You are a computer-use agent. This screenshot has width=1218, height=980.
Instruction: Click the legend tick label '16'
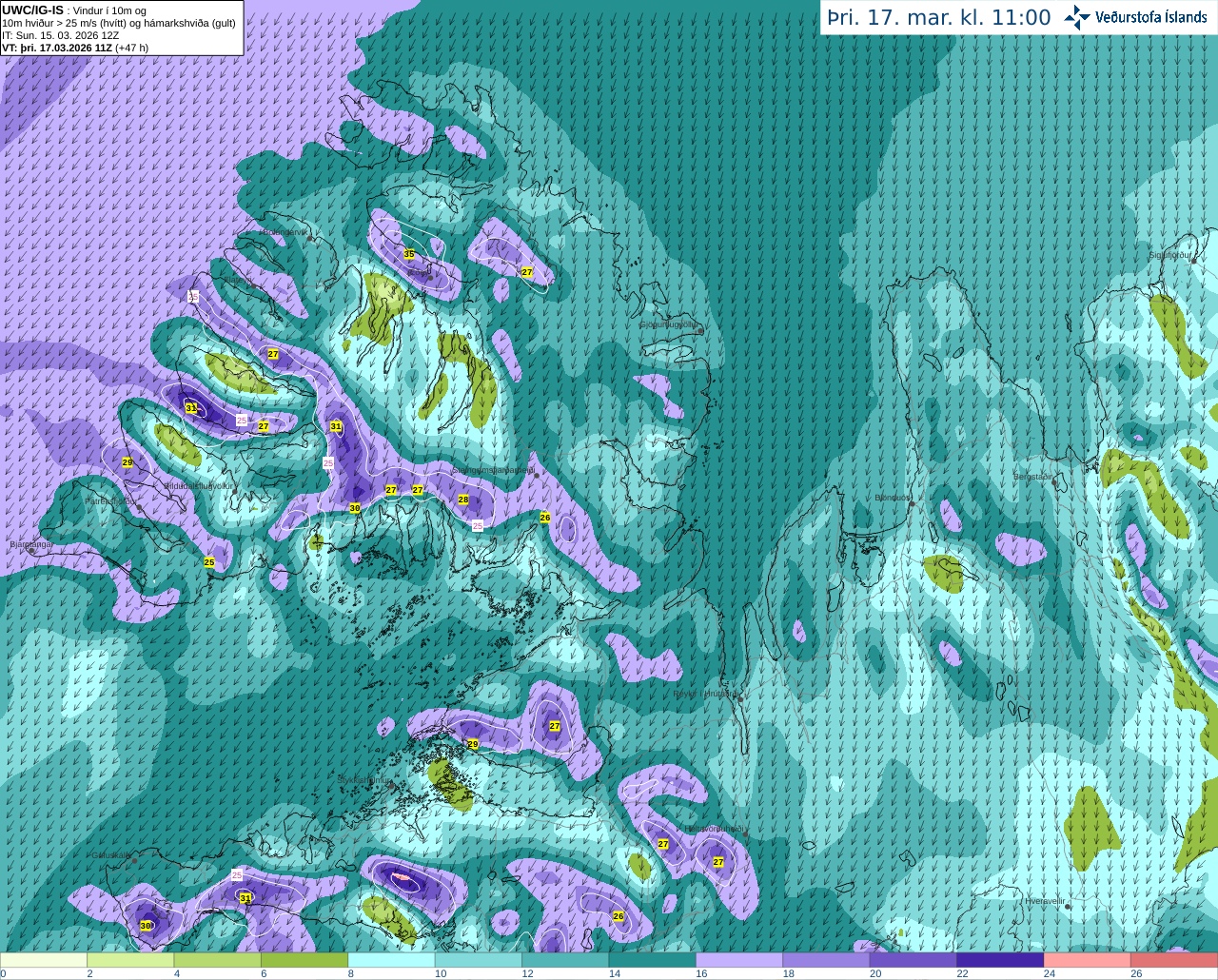(701, 973)
